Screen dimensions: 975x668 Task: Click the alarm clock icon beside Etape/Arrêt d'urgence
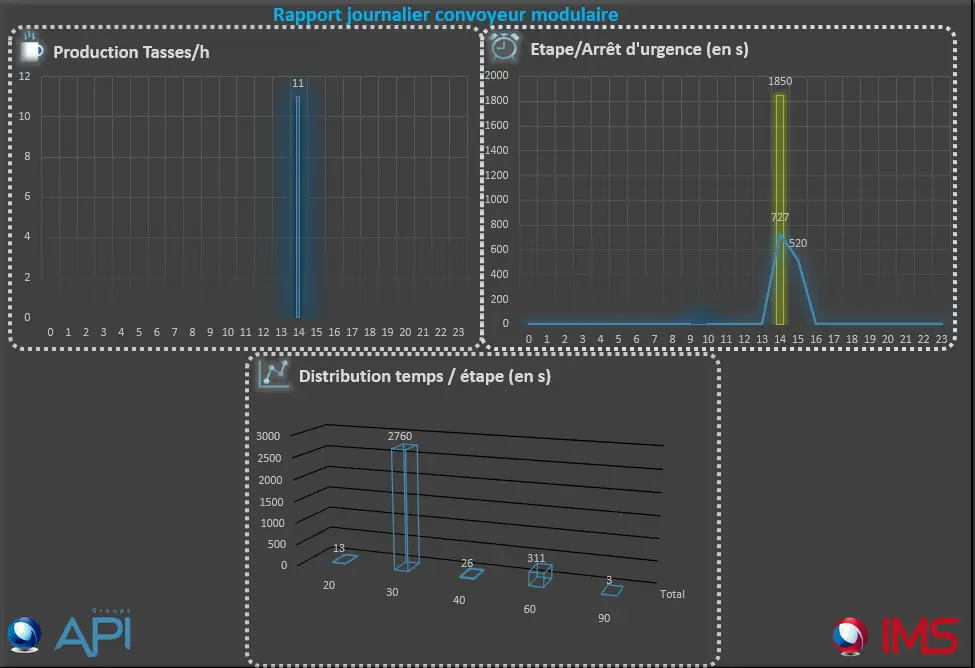point(504,47)
